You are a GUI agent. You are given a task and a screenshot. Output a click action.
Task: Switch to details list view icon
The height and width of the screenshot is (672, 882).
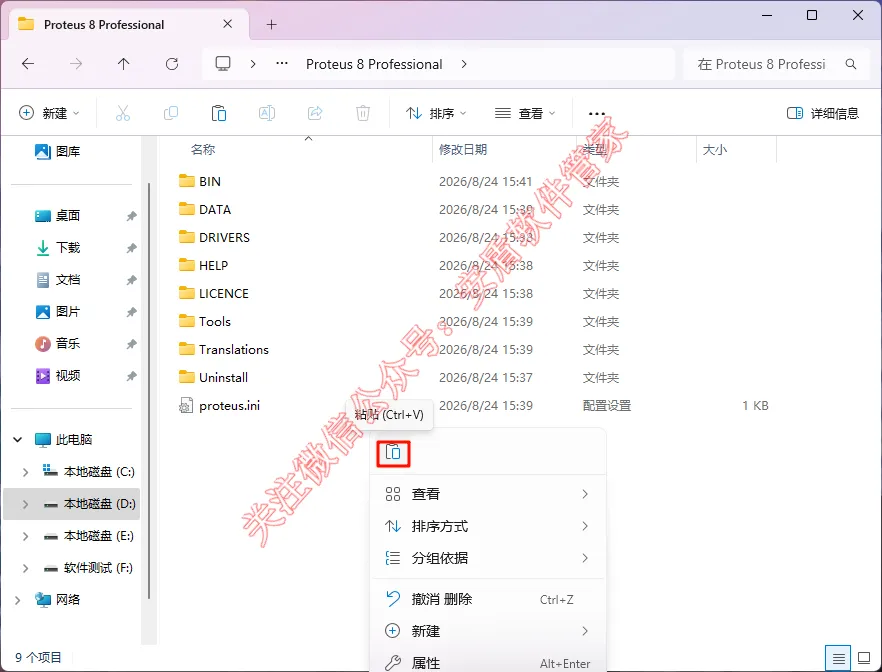[x=838, y=658]
